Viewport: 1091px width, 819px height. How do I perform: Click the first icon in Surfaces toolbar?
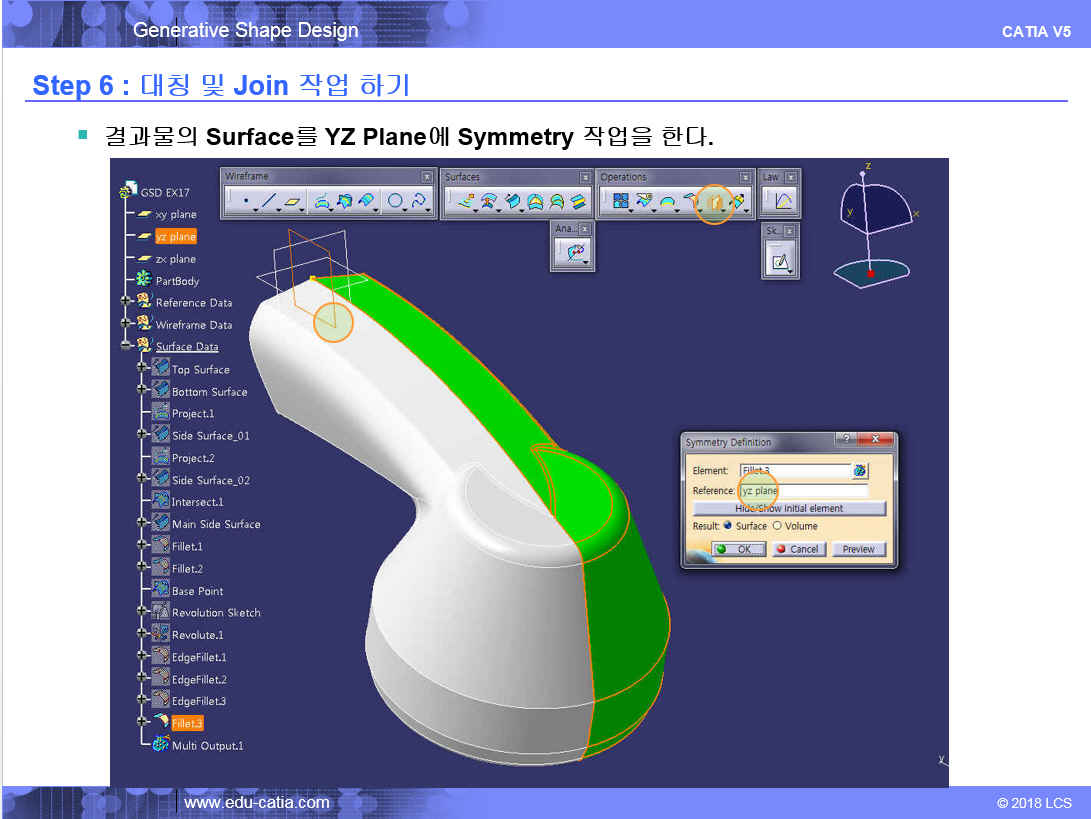465,202
